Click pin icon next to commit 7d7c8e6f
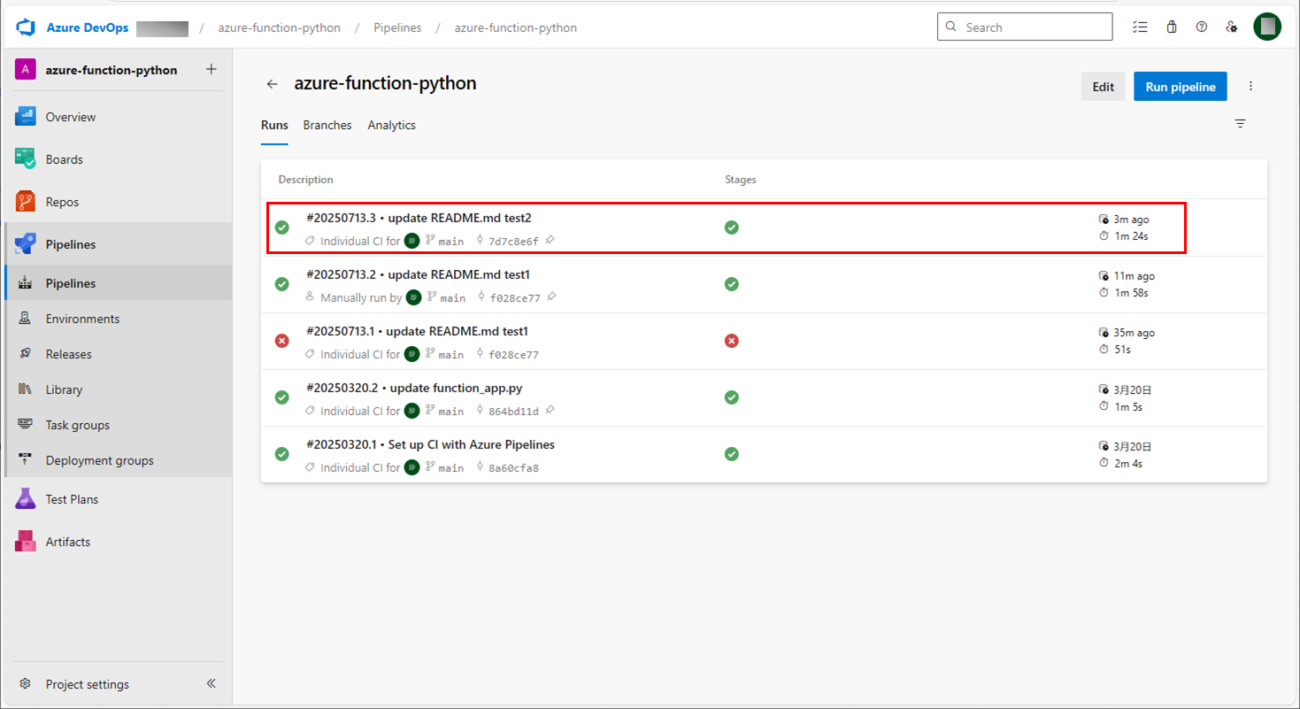The height and width of the screenshot is (709, 1300). click(x=551, y=241)
